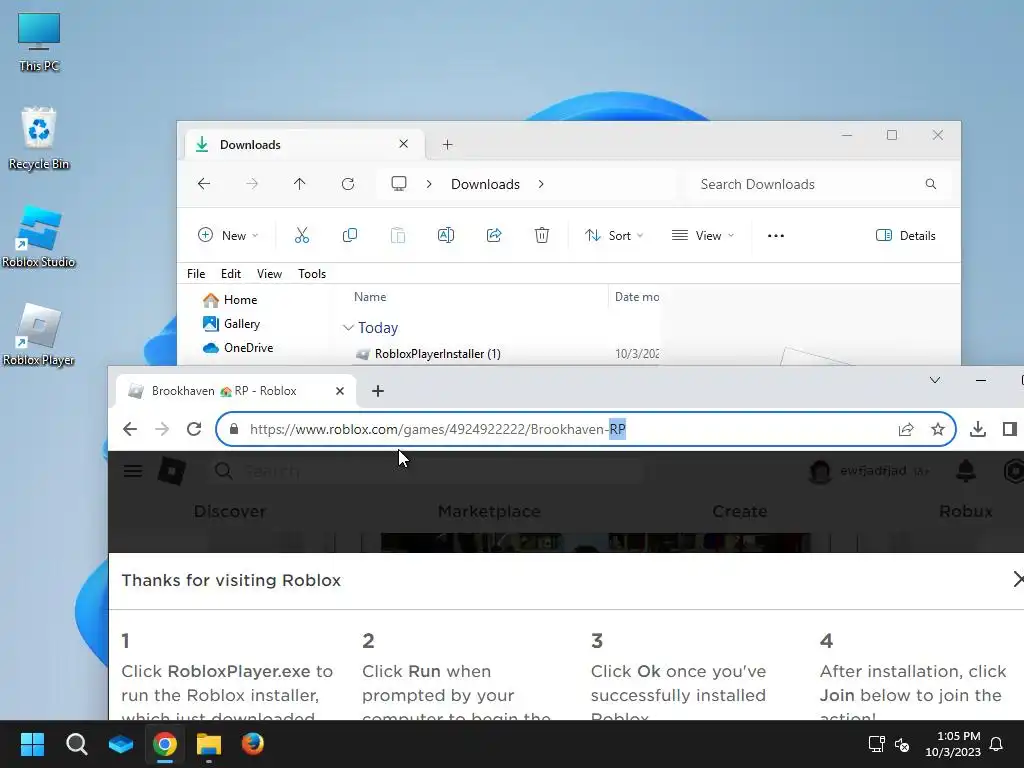The width and height of the screenshot is (1024, 768).
Task: Open taskbar Search
Action: [76, 744]
